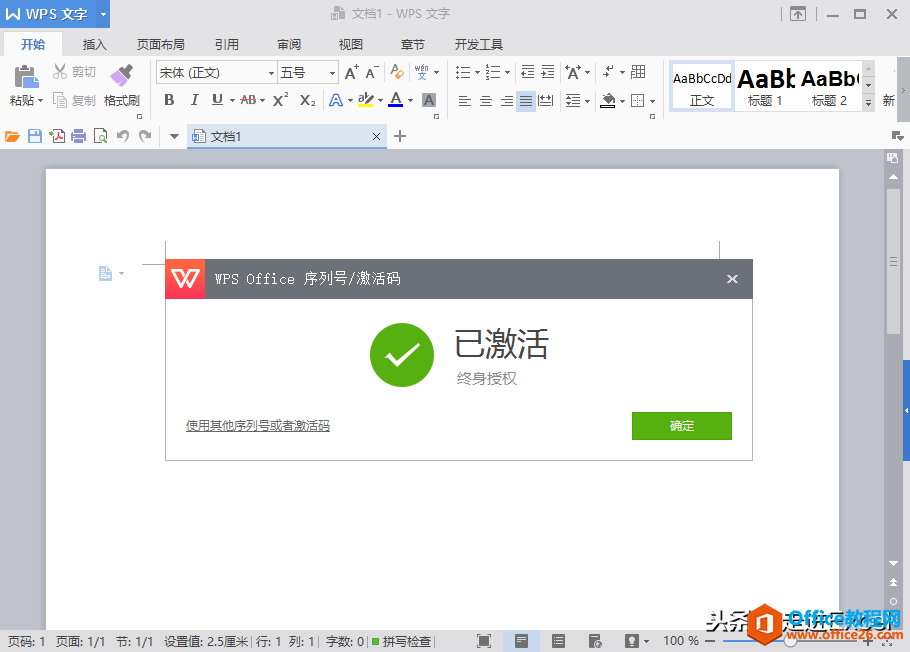Image resolution: width=910 pixels, height=652 pixels.
Task: Toggle spell check in status bar
Action: point(402,642)
